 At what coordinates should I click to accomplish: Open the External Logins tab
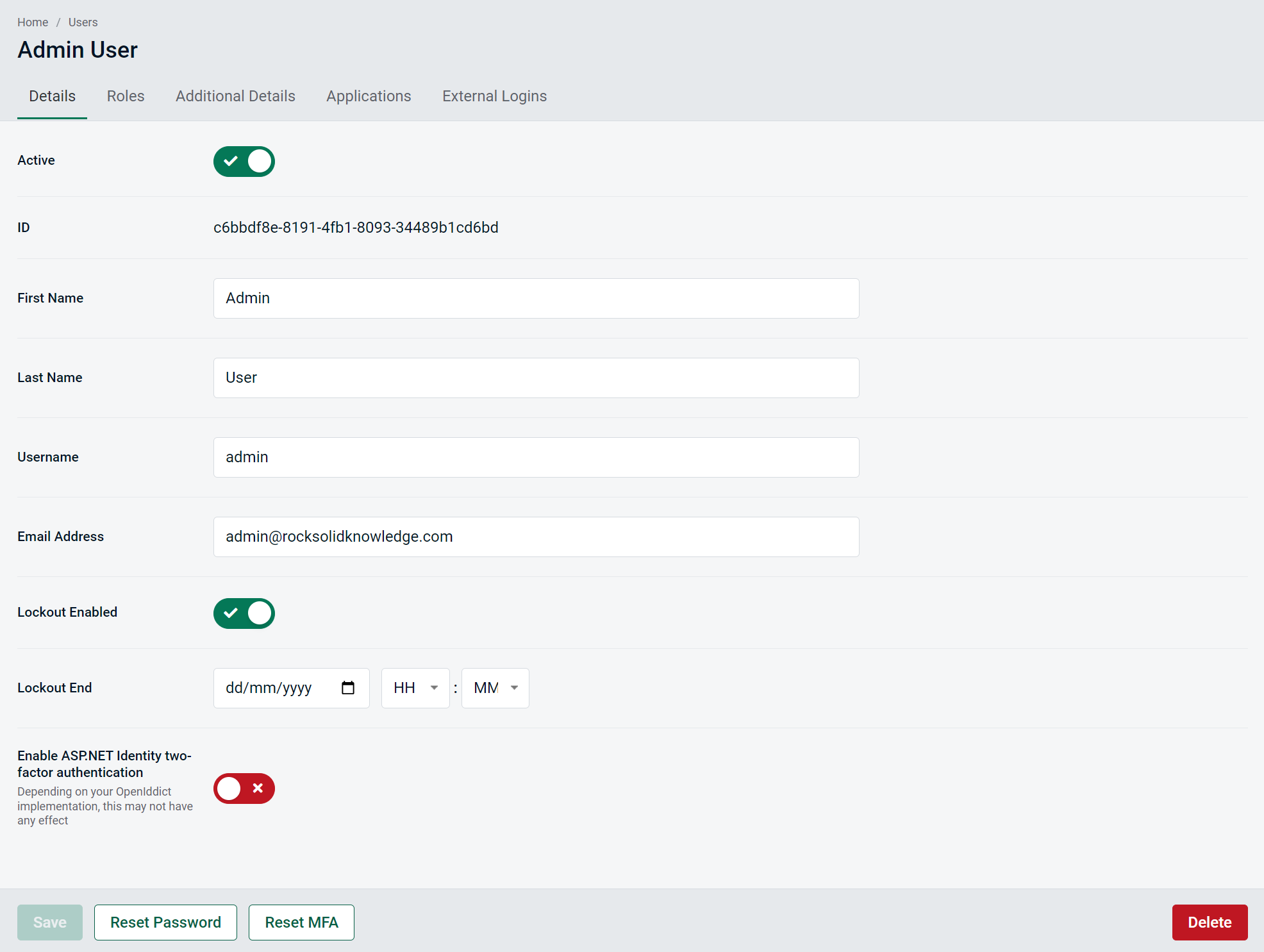coord(494,96)
